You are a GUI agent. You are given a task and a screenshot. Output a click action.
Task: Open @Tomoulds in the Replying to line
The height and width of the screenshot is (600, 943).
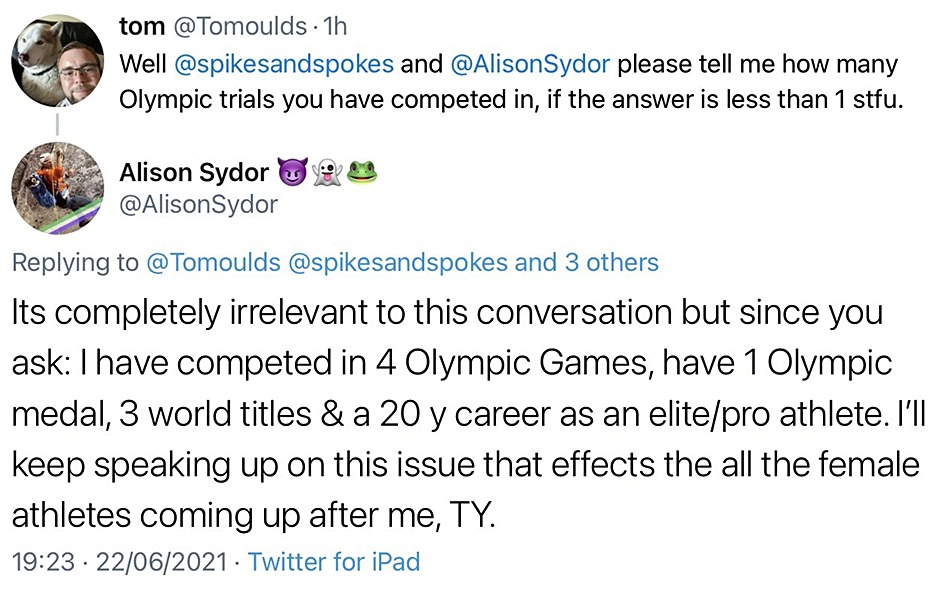coord(213,263)
